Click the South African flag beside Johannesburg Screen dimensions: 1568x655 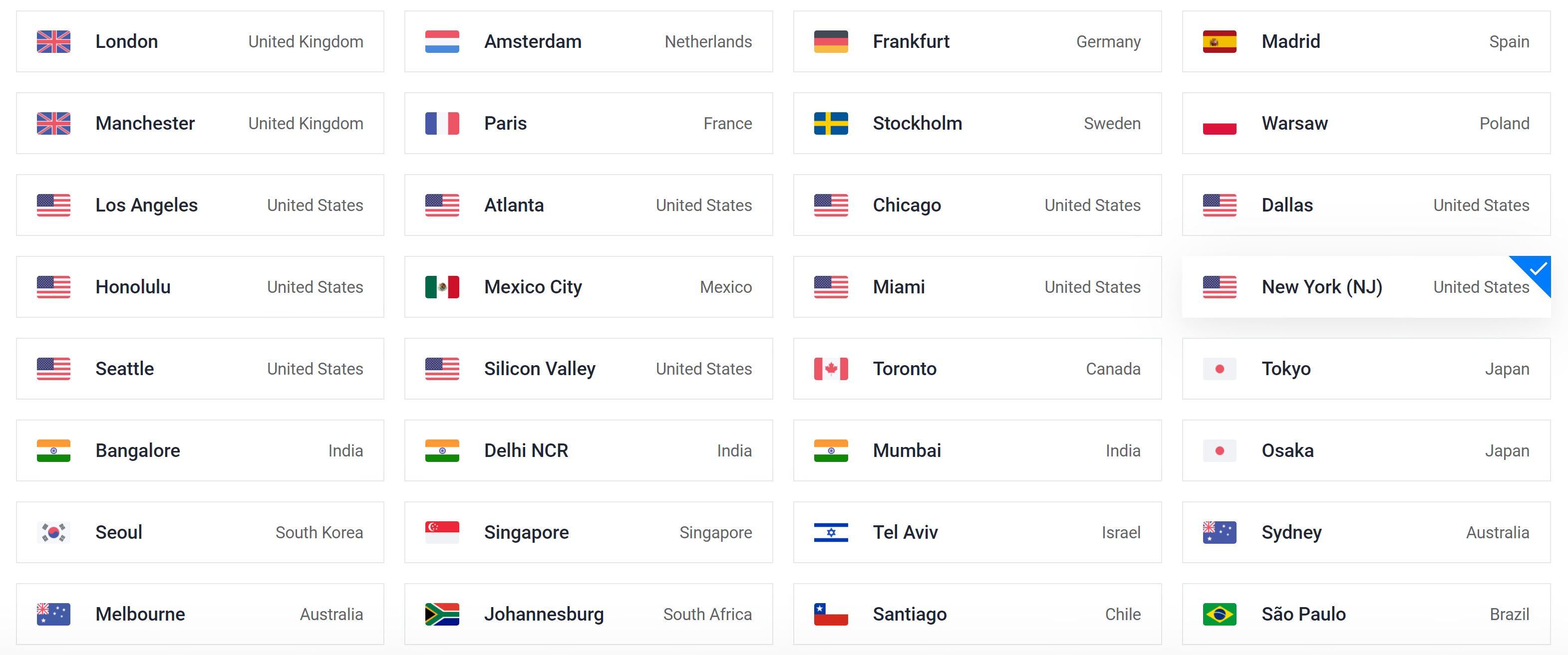pyautogui.click(x=442, y=614)
